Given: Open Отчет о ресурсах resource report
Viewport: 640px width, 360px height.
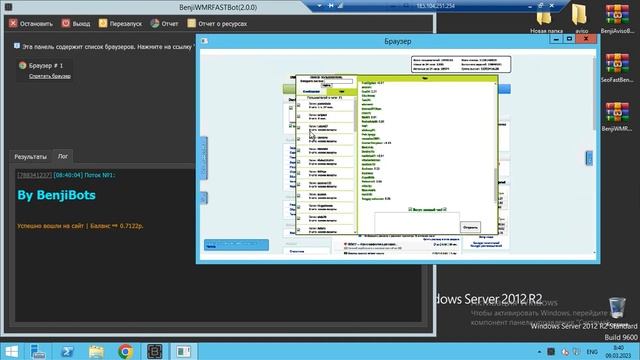Looking at the screenshot, I should point(217,24).
